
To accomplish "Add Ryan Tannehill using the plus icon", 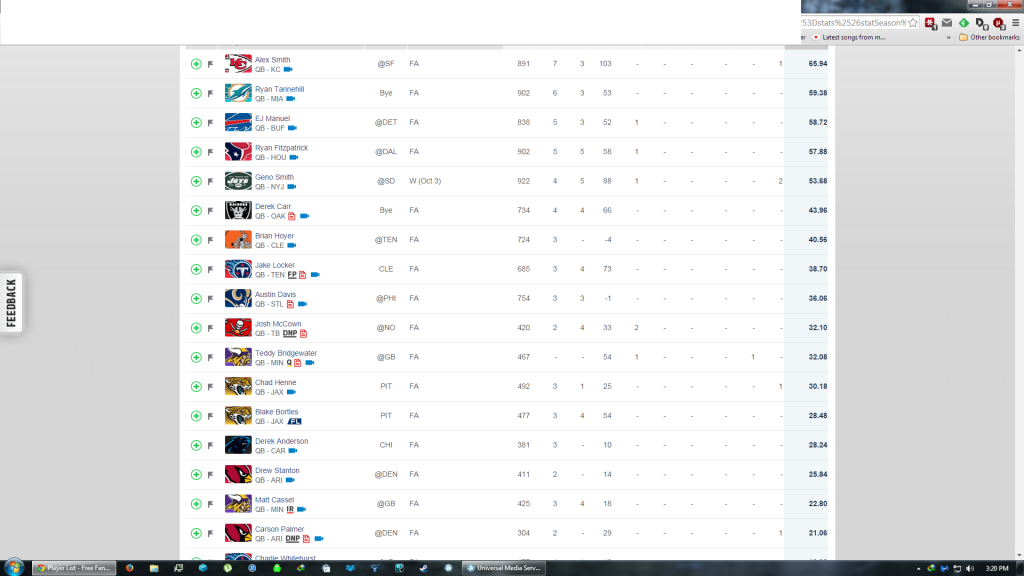I will (x=196, y=93).
